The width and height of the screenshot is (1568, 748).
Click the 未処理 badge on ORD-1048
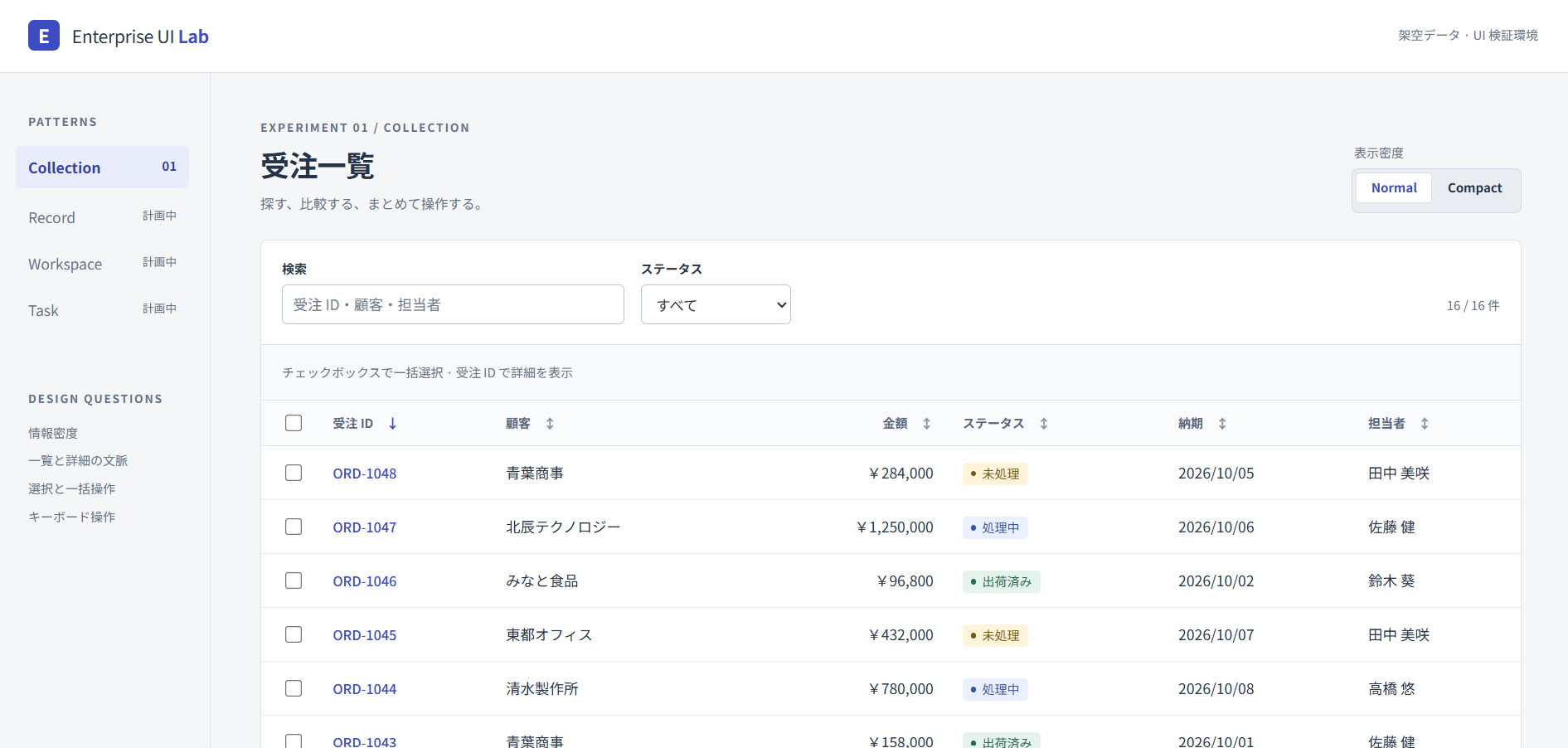pyautogui.click(x=995, y=474)
